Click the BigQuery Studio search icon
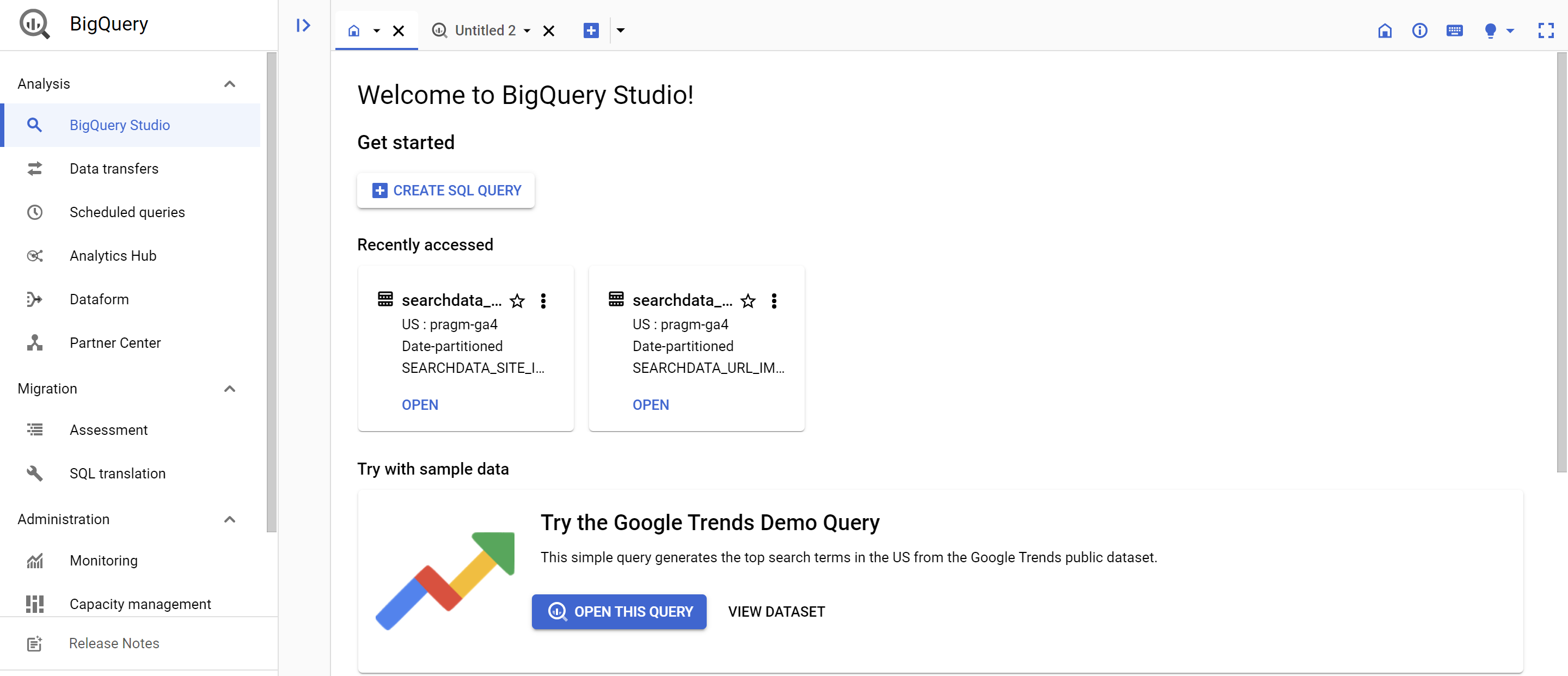The height and width of the screenshot is (676, 1568). coord(35,124)
